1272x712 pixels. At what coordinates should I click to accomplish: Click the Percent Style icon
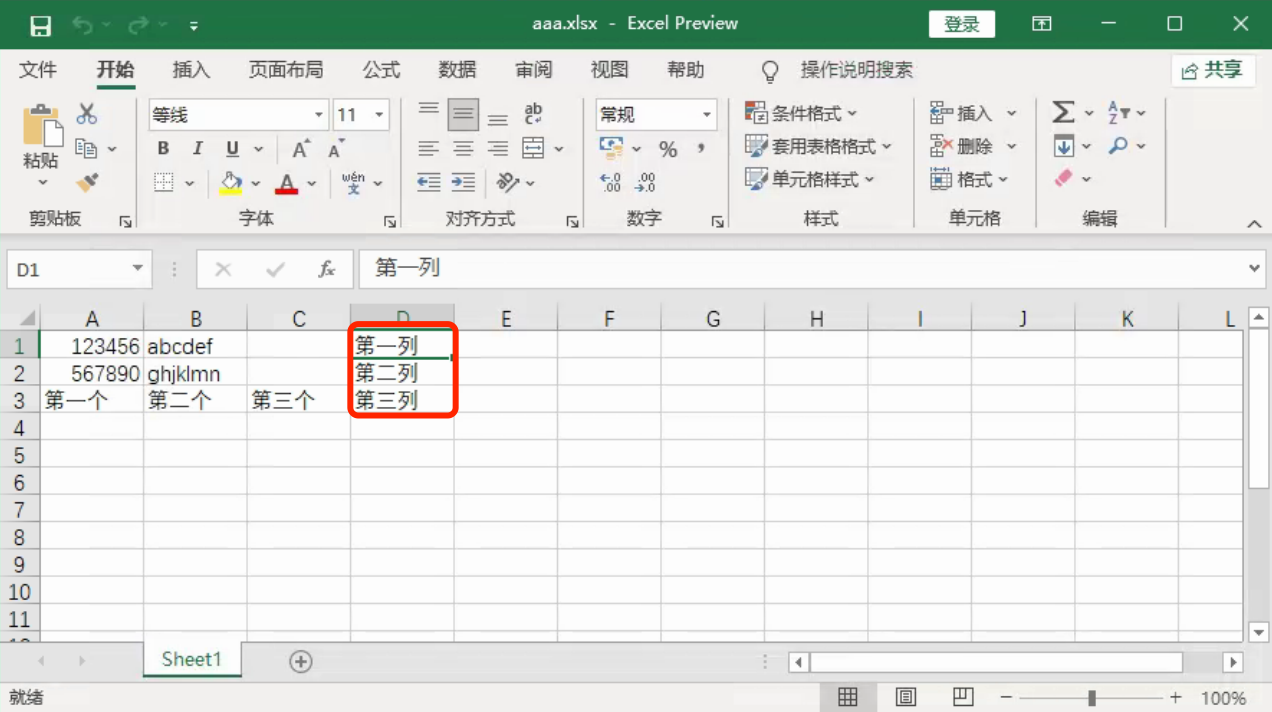click(668, 149)
